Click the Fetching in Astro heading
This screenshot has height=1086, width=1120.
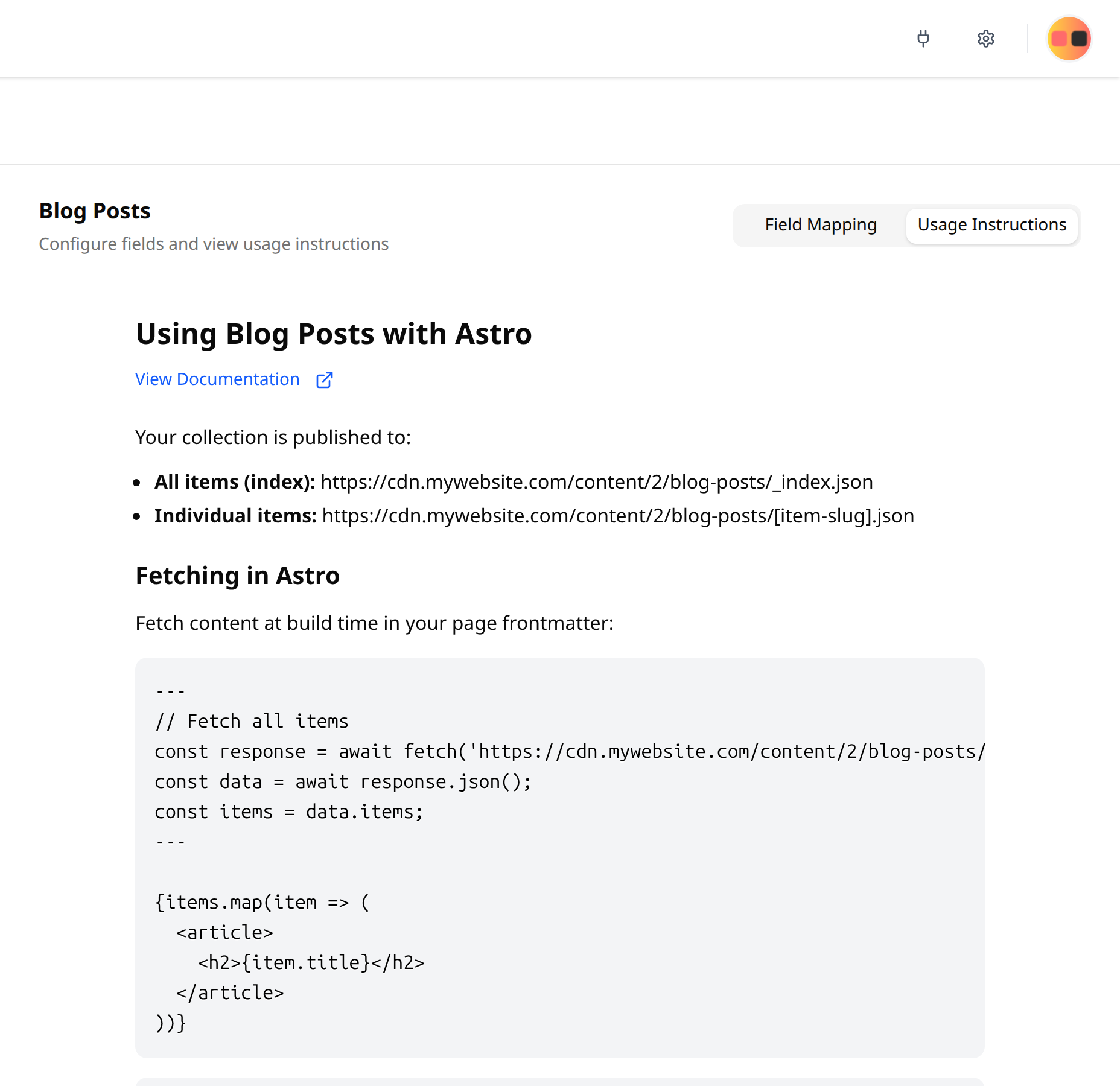237,576
